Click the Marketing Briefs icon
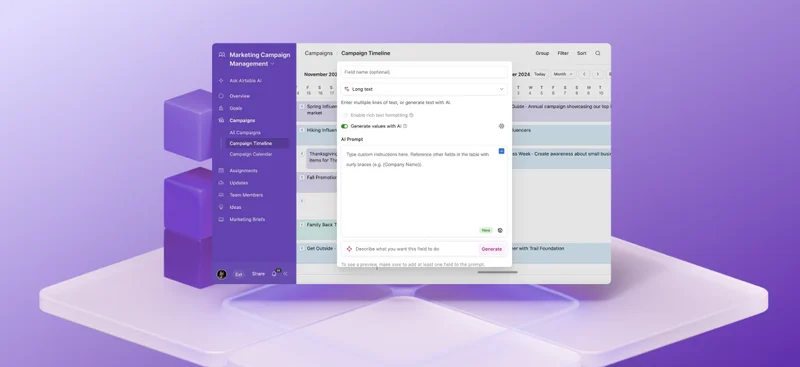 pyautogui.click(x=221, y=219)
